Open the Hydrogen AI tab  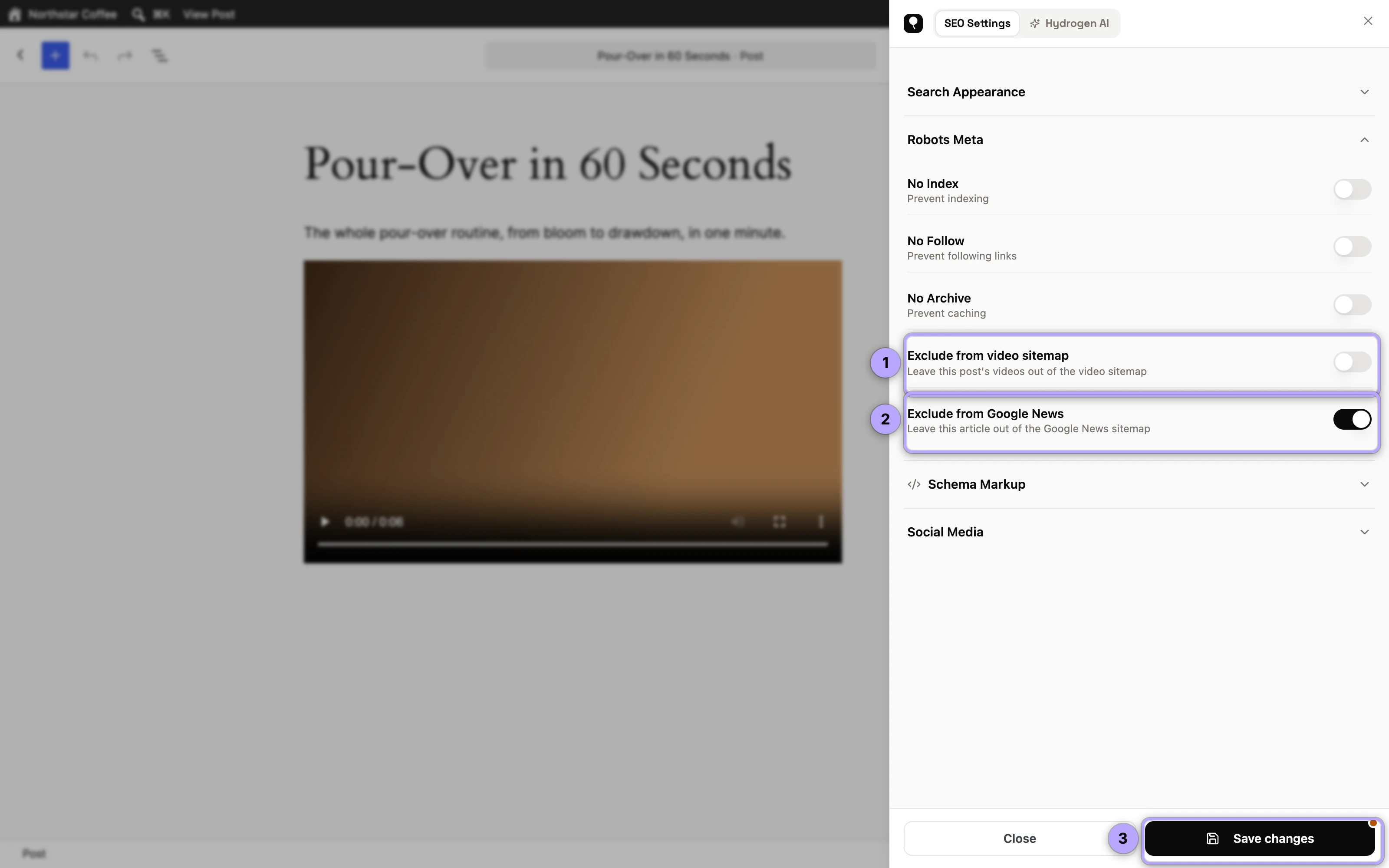(x=1069, y=23)
